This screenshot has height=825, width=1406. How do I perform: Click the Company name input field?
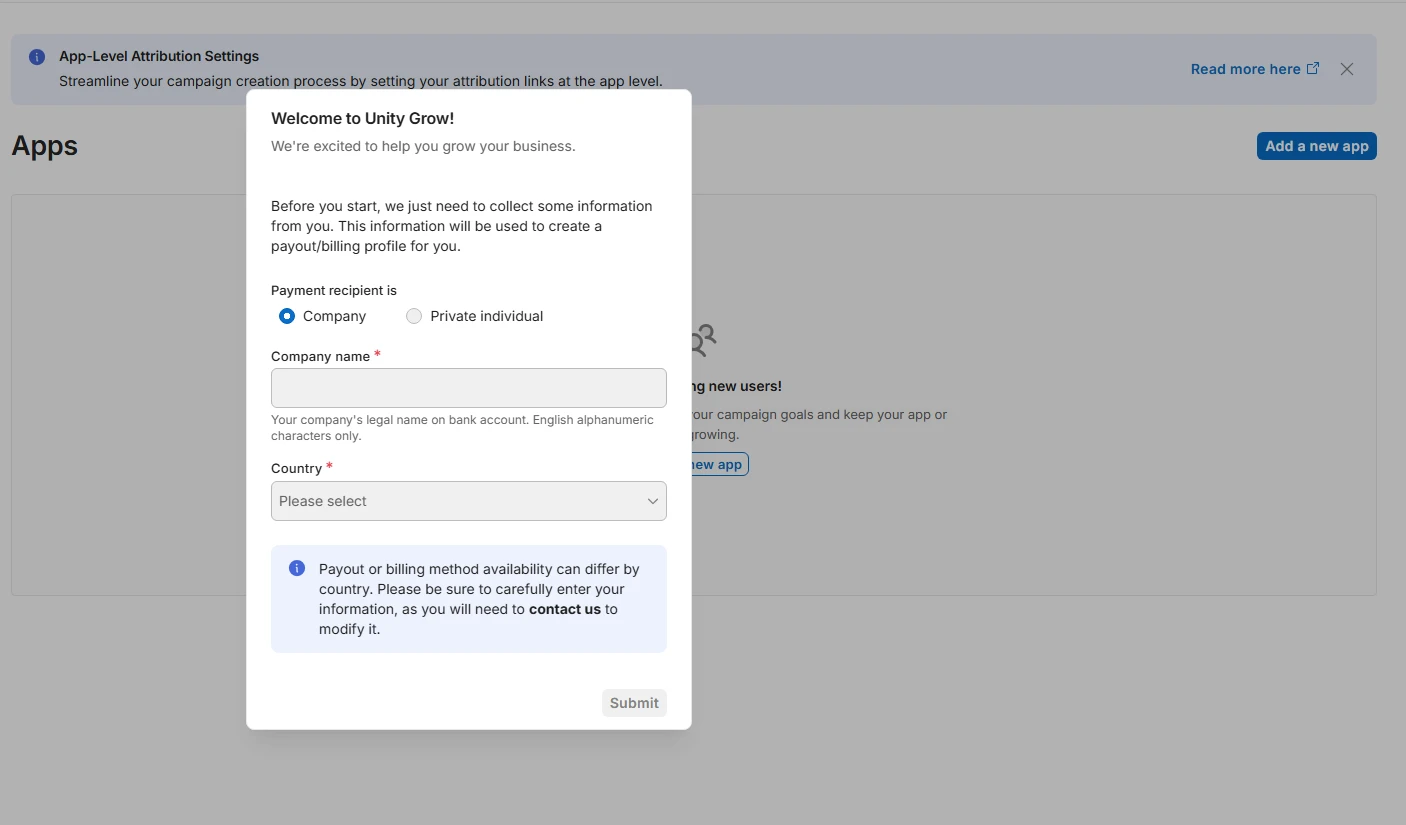tap(468, 388)
